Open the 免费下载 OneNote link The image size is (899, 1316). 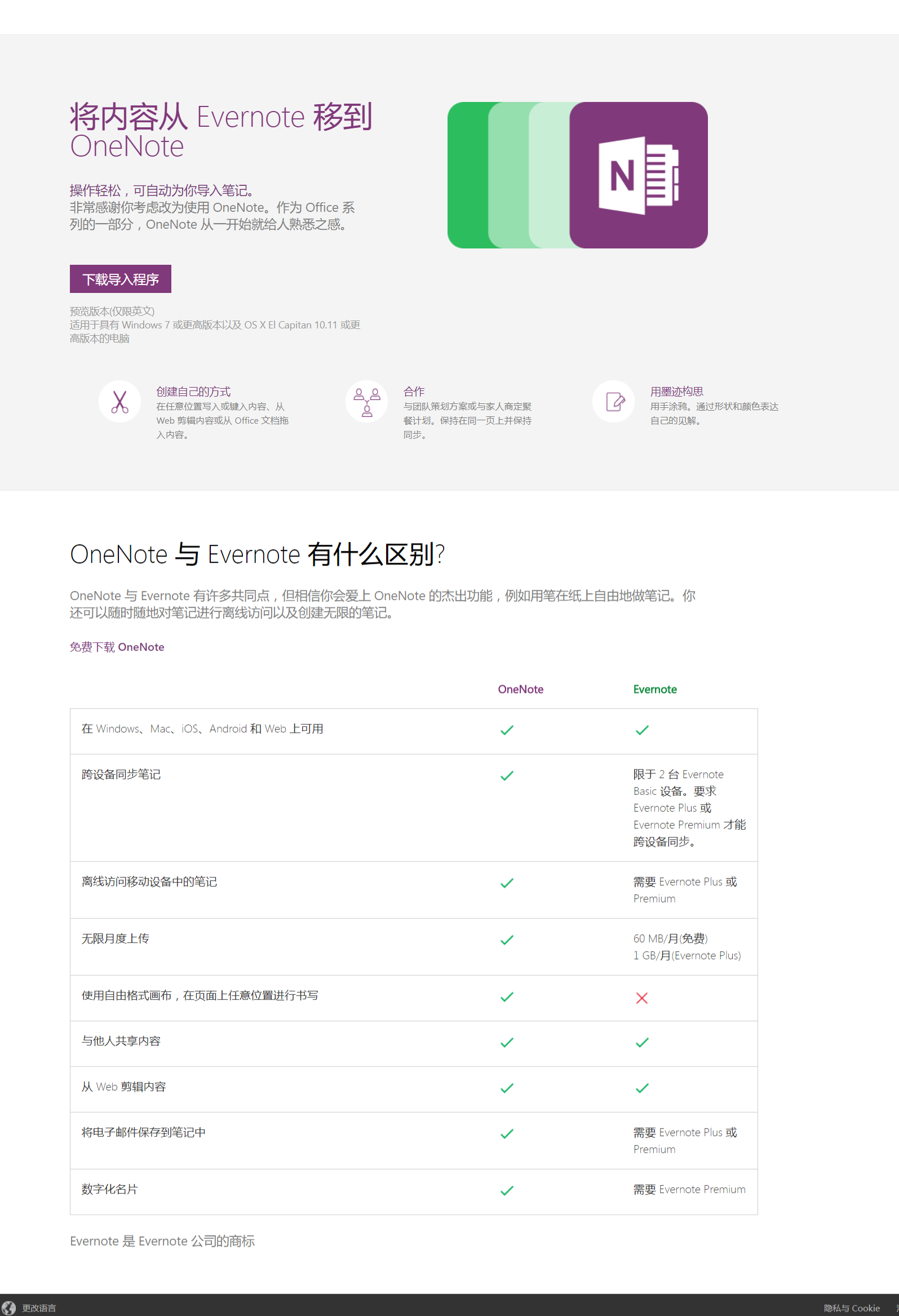click(x=117, y=647)
